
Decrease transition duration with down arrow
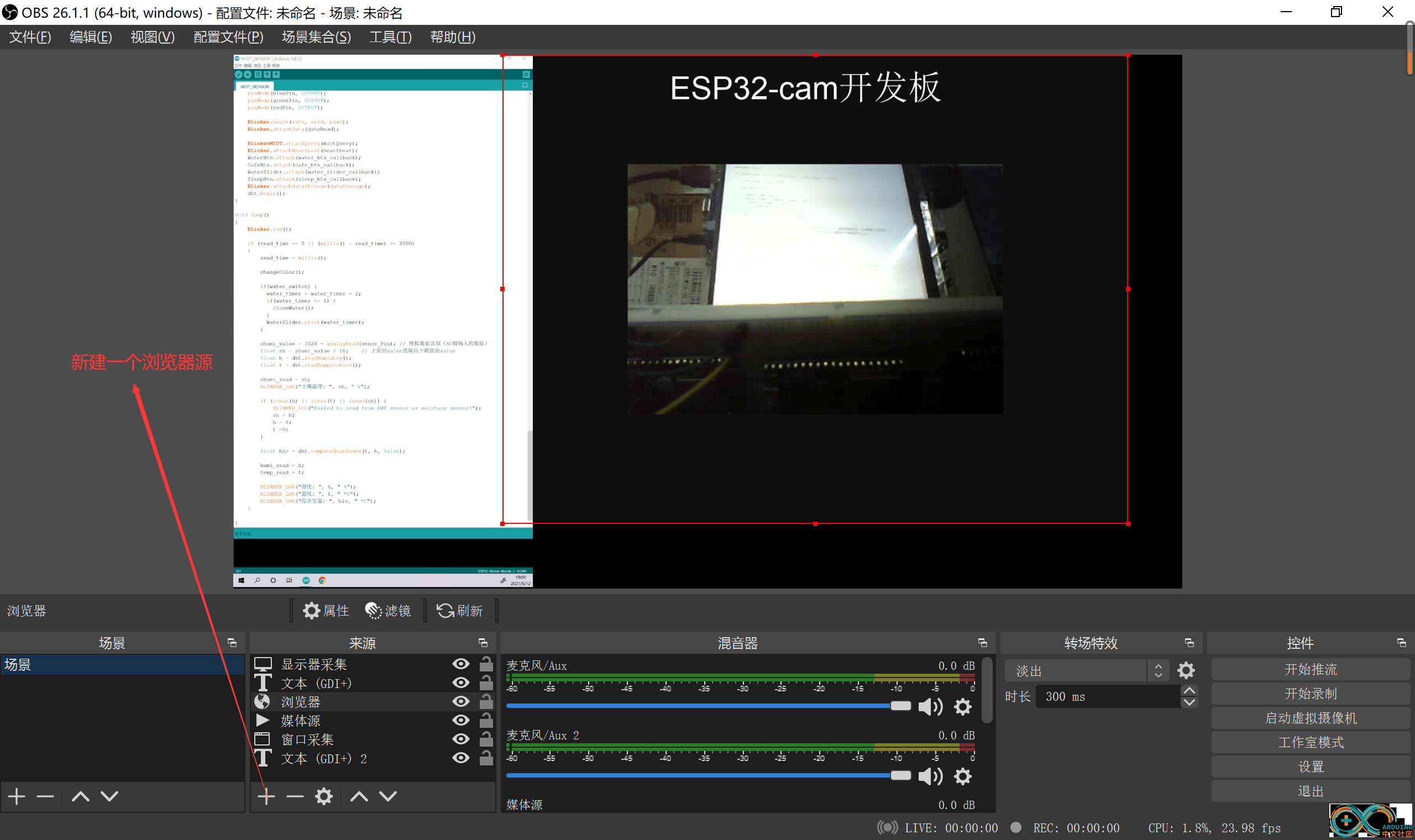[1189, 702]
